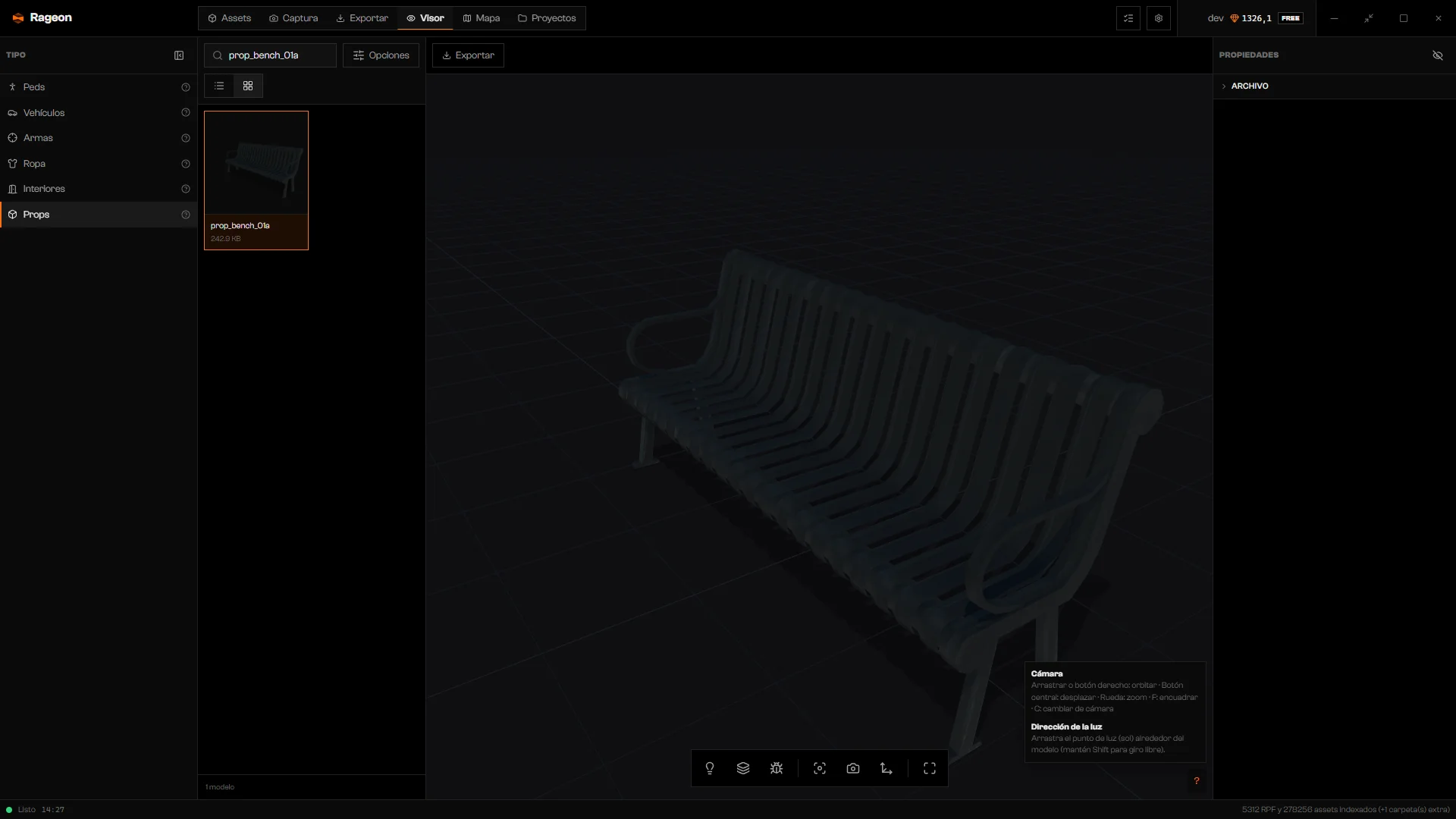Open settings gear icon in top bar

[1159, 18]
